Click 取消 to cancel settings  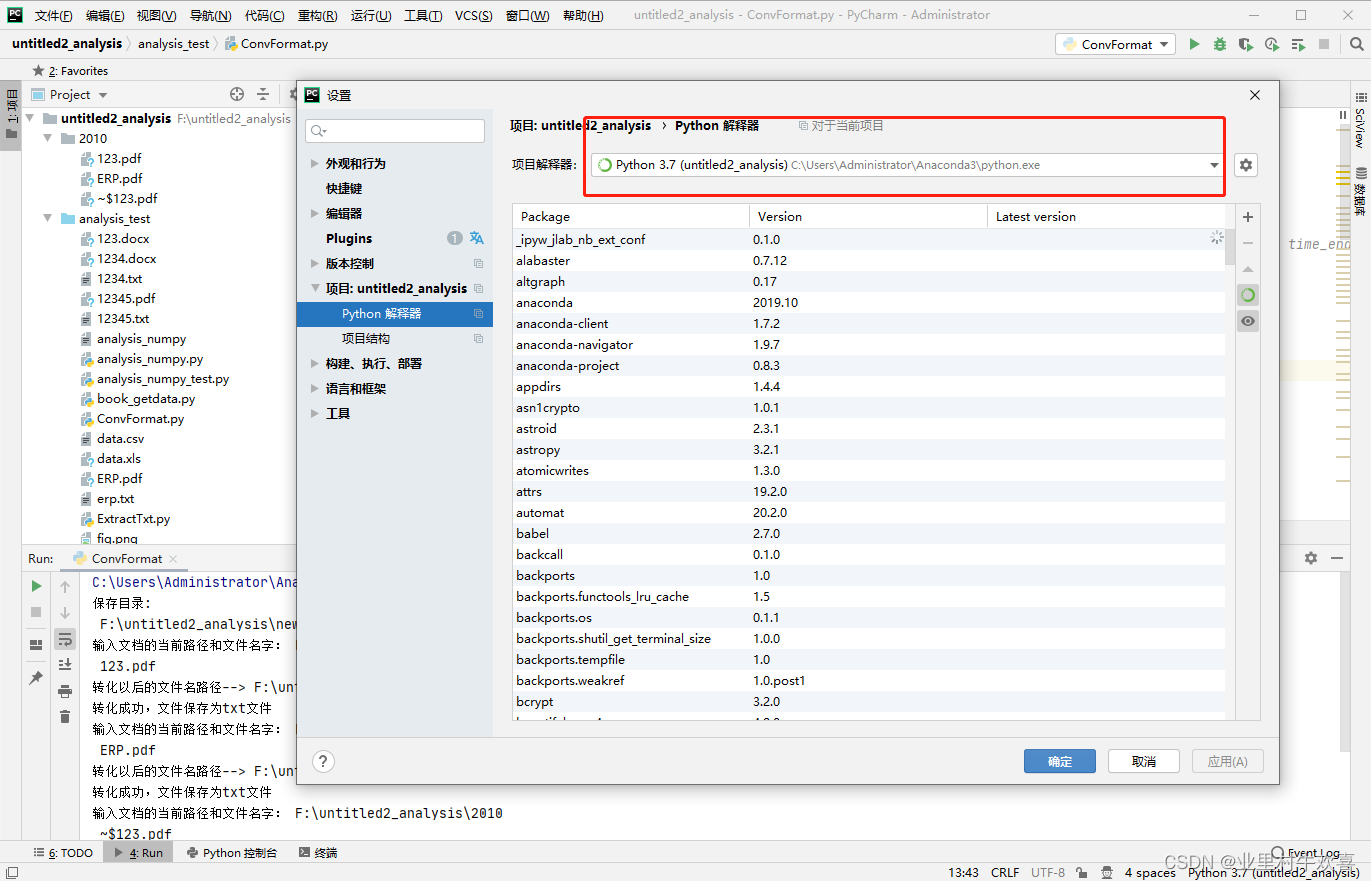click(1144, 761)
